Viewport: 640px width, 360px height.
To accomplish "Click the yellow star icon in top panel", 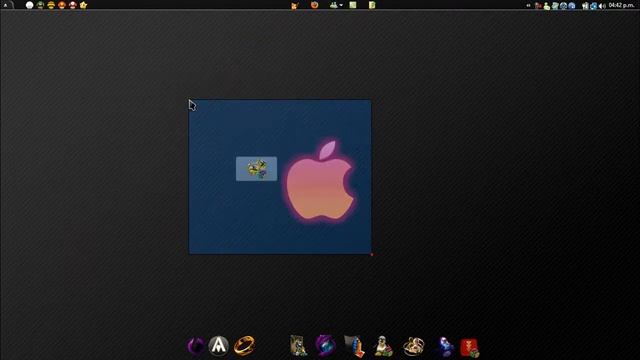I will 83,5.
